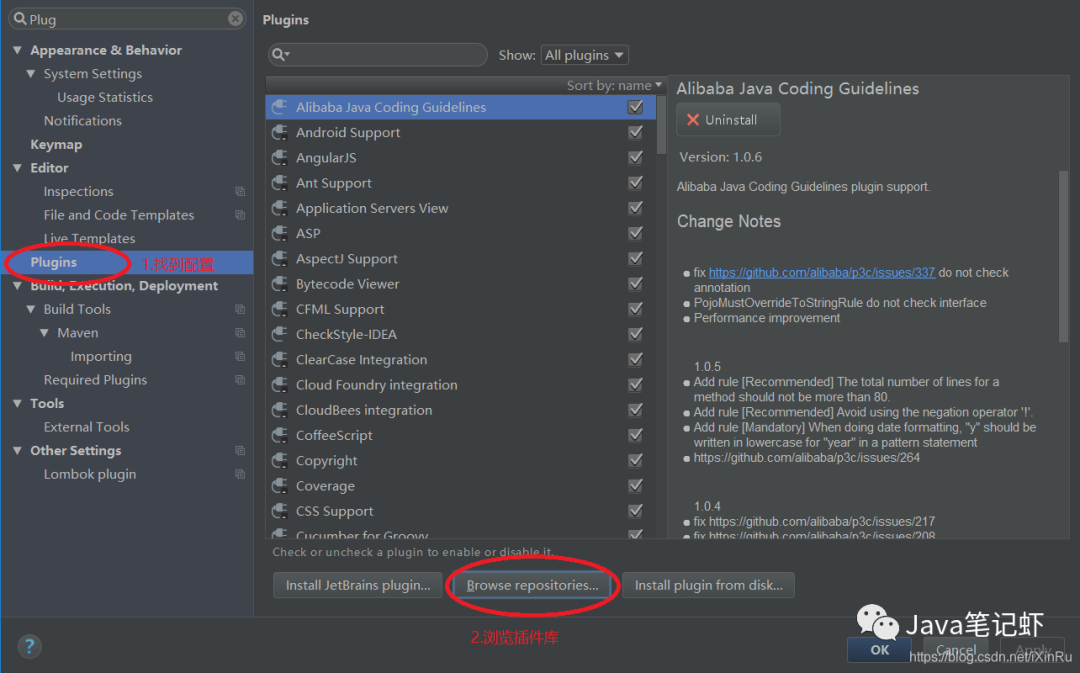
Task: Click the Android Support plugin icon
Action: [280, 132]
